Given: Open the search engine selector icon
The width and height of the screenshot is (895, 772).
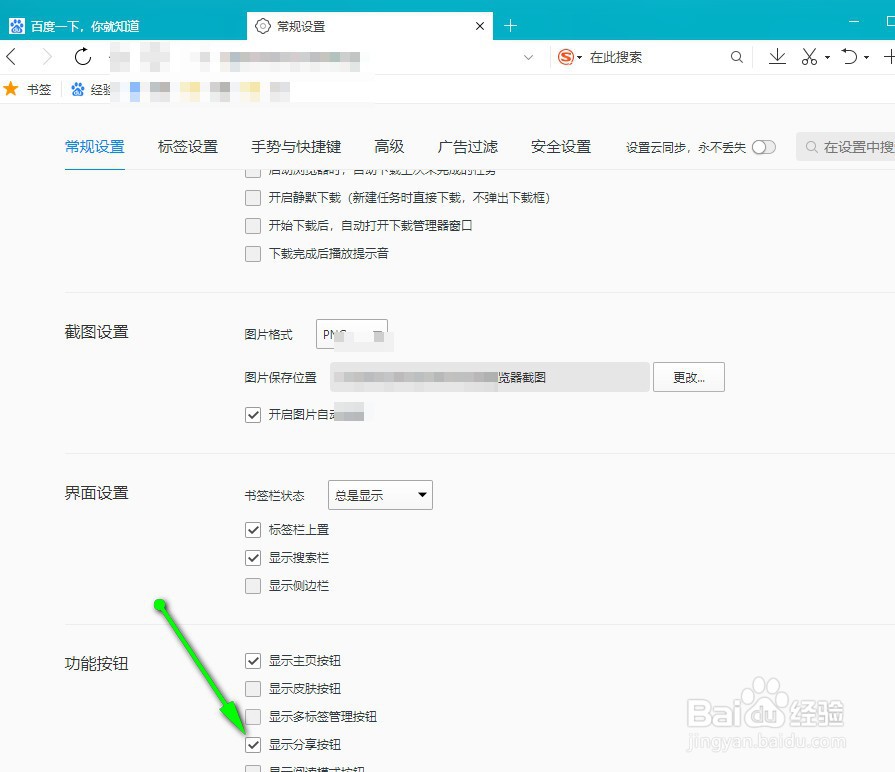Looking at the screenshot, I should click(x=567, y=57).
